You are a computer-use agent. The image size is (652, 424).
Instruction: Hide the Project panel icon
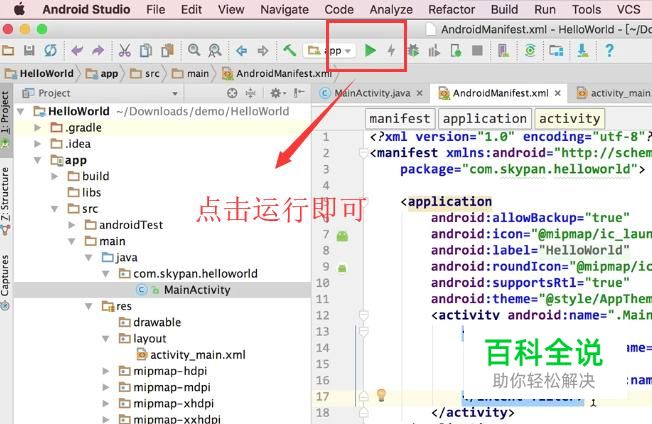299,93
